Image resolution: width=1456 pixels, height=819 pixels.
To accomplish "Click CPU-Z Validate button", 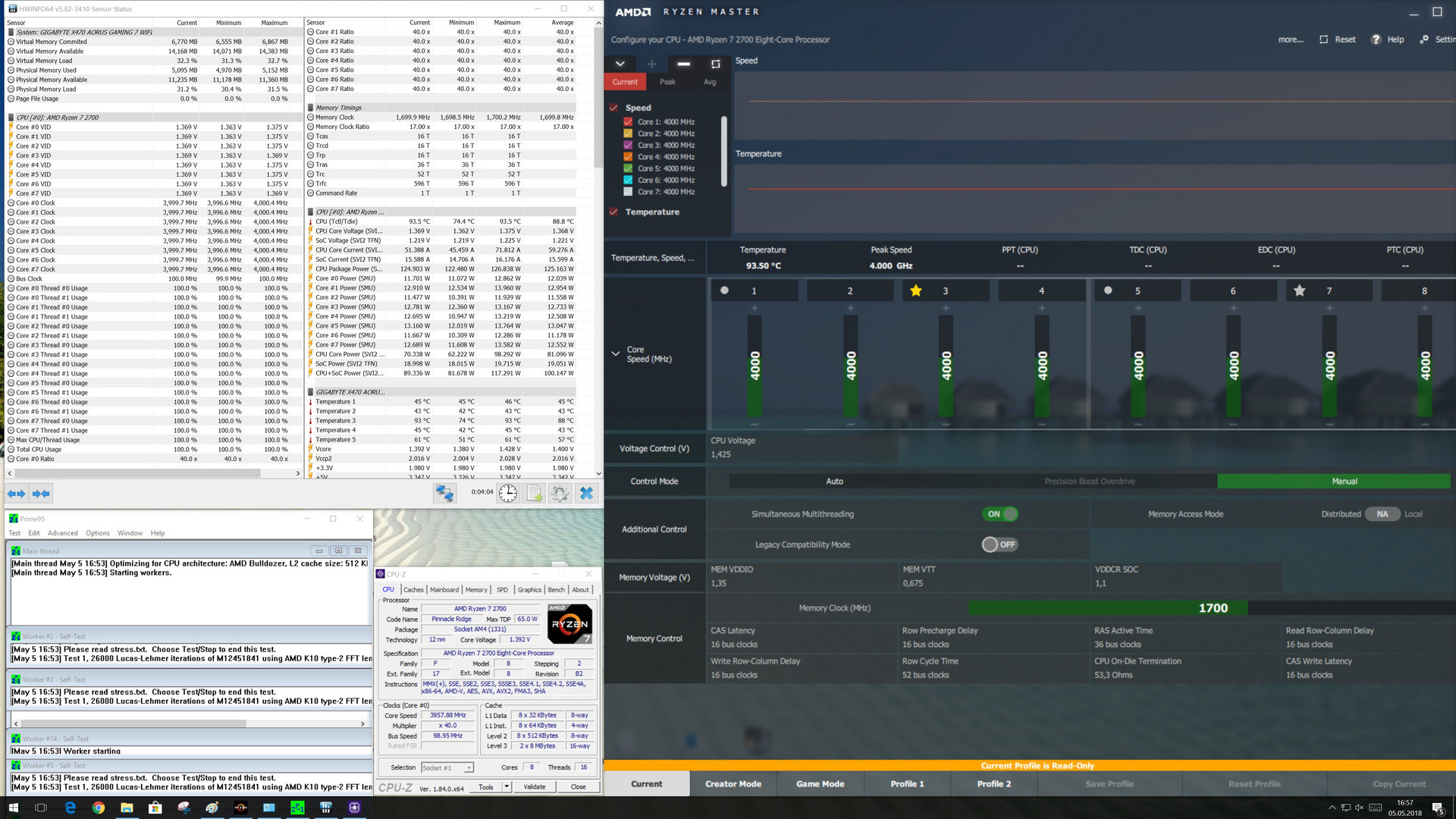I will point(534,787).
